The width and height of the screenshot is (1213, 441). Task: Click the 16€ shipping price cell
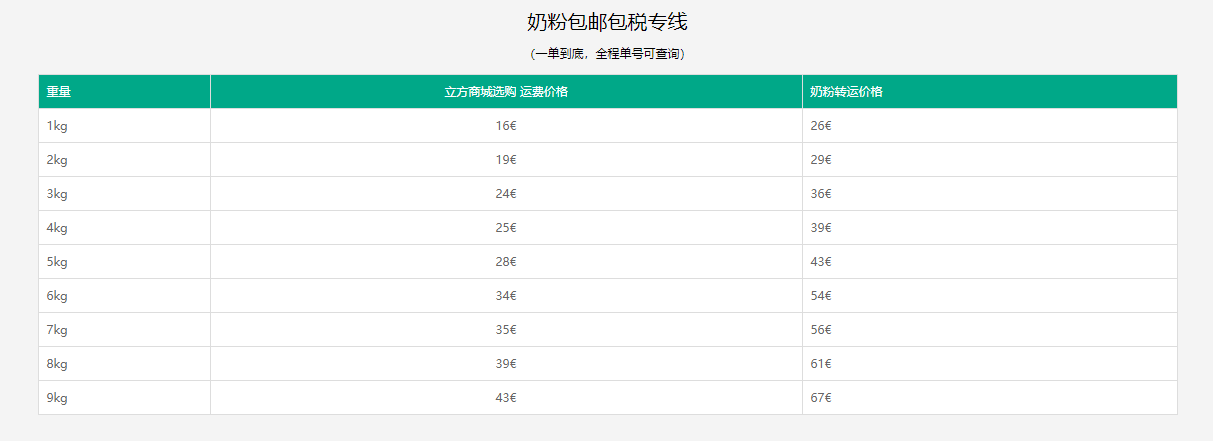tap(506, 126)
